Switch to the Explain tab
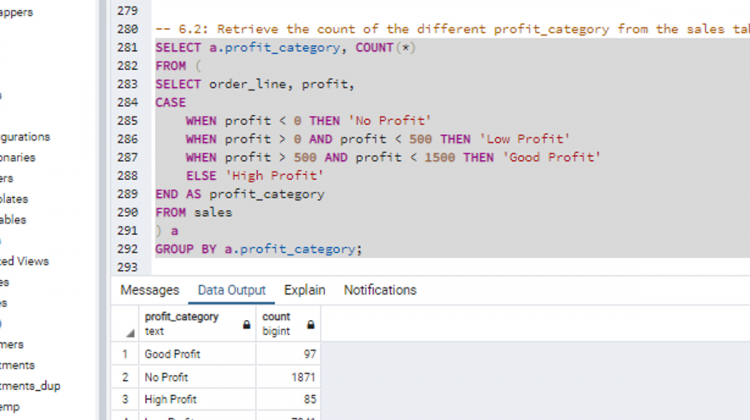This screenshot has height=420, width=750. pyautogui.click(x=304, y=290)
